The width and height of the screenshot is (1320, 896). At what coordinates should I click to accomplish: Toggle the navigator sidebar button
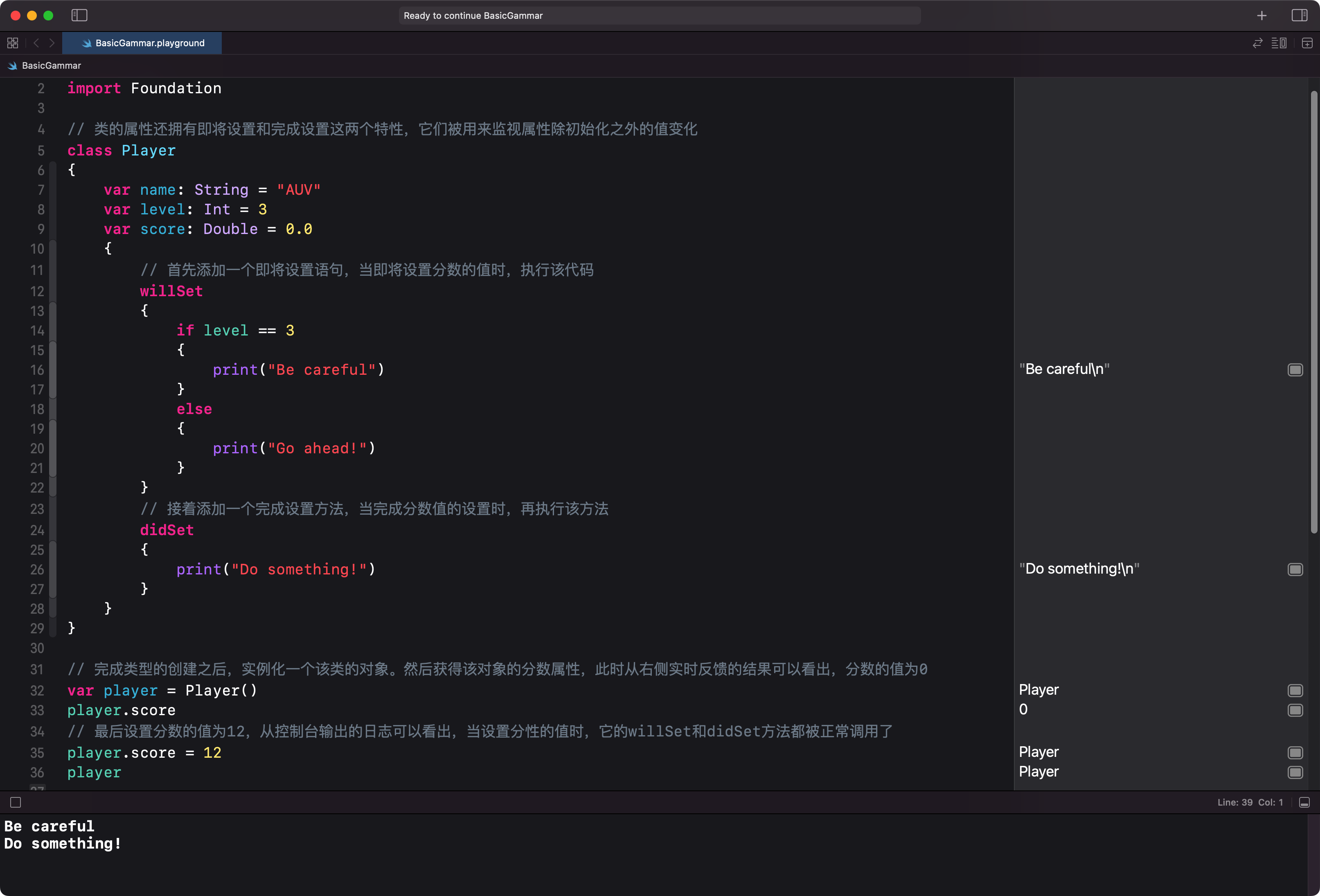click(x=79, y=15)
